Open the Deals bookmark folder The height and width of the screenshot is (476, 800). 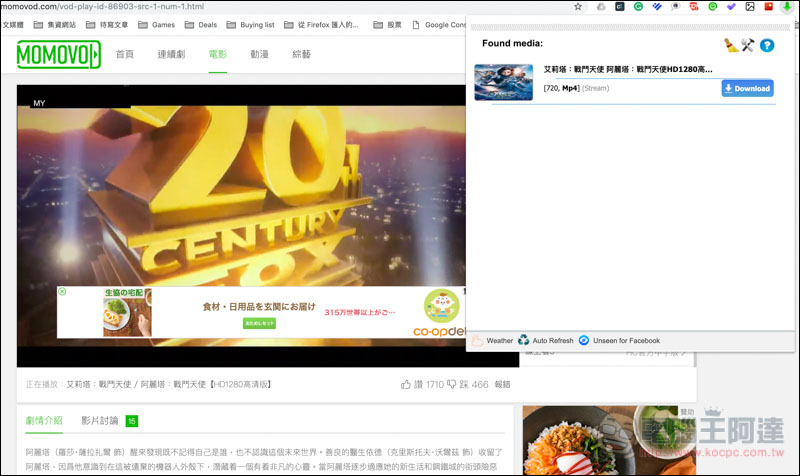click(201, 24)
